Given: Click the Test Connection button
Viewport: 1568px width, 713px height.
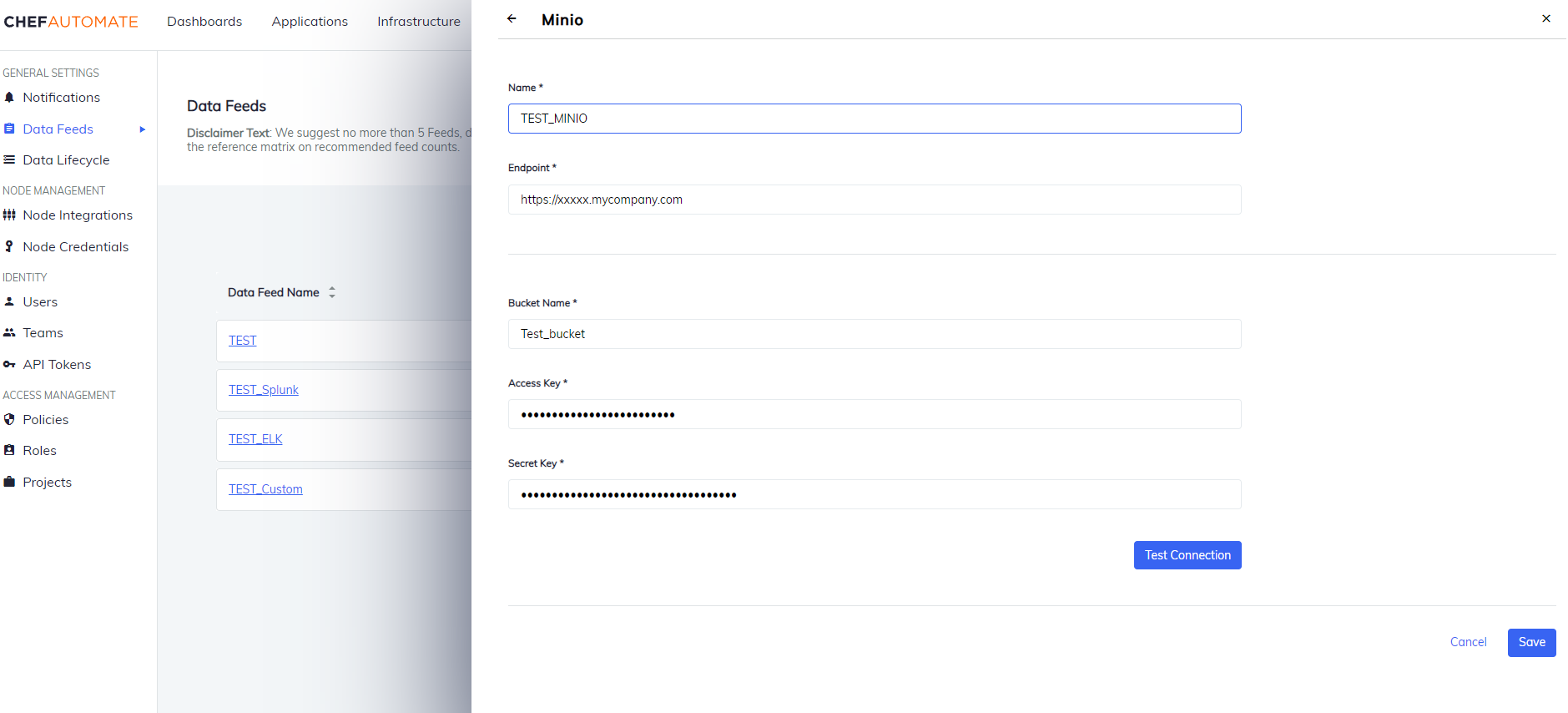Looking at the screenshot, I should [1187, 555].
